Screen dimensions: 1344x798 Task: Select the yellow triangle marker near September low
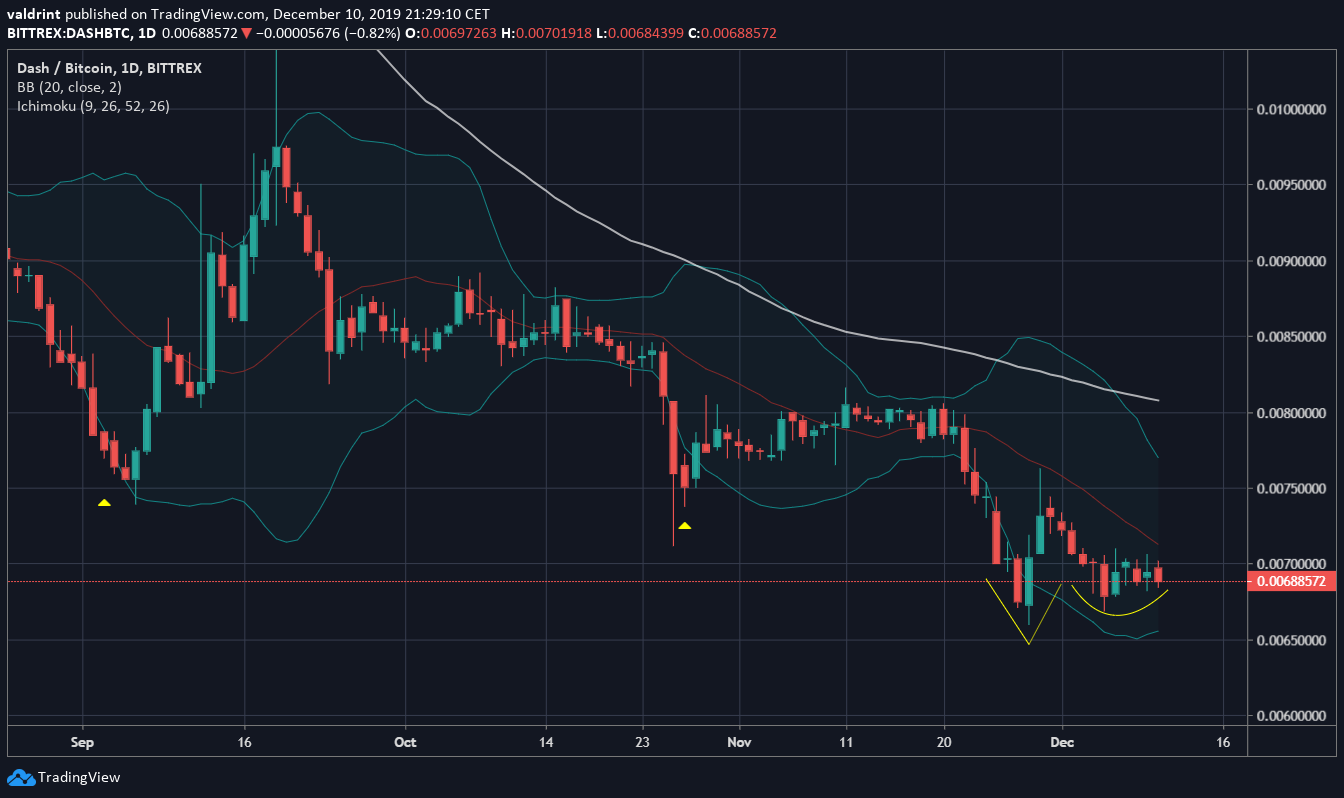point(104,504)
